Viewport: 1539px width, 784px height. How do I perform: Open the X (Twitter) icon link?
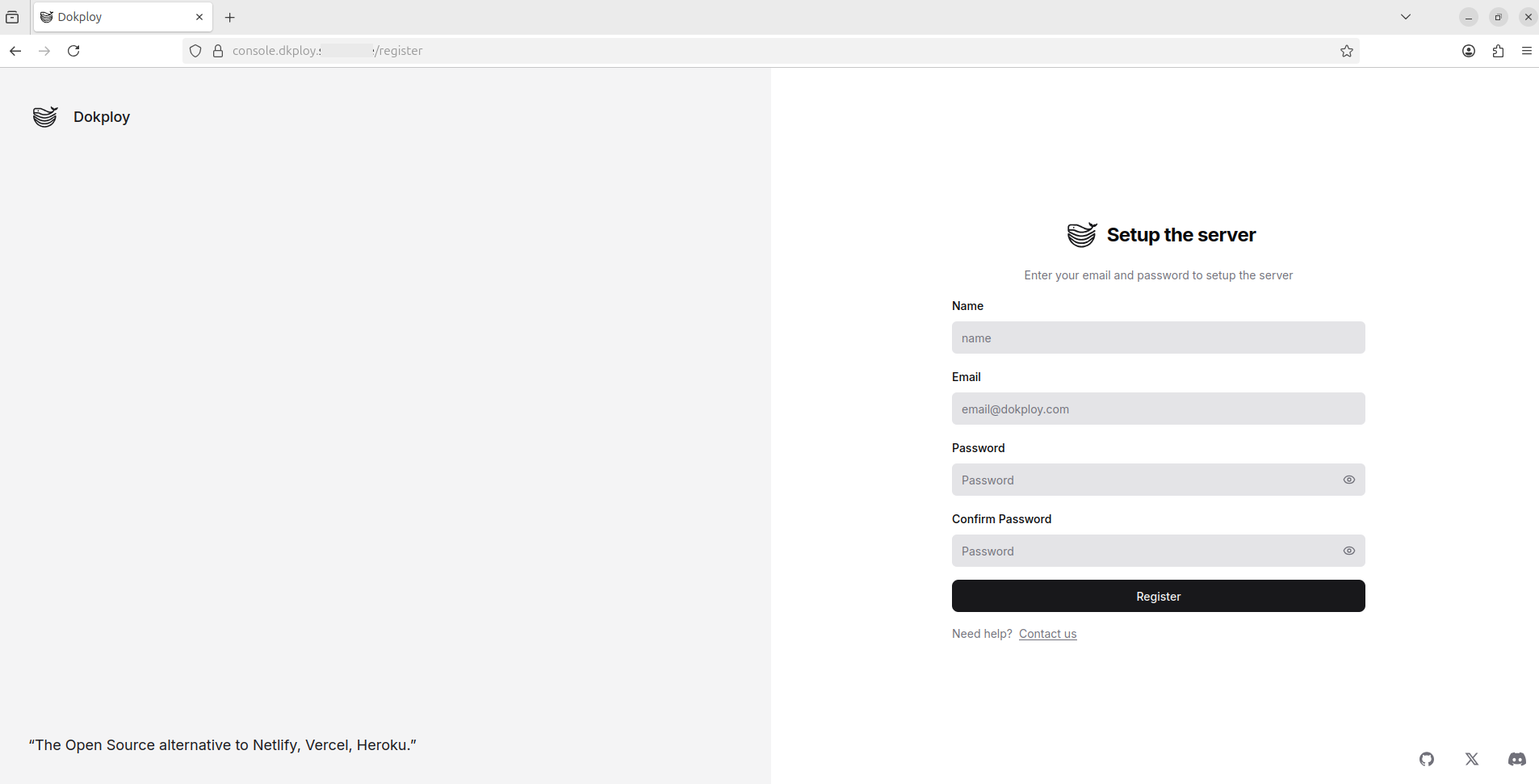1472,759
